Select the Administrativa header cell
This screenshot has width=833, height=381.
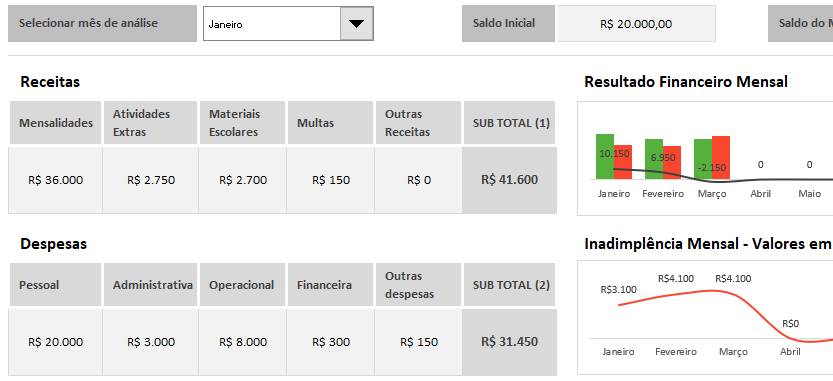(150, 285)
